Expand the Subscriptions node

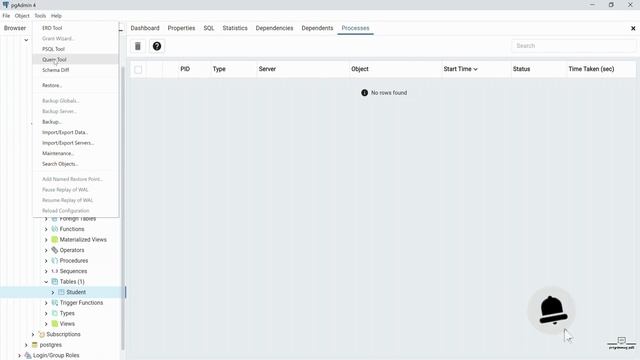[33, 335]
